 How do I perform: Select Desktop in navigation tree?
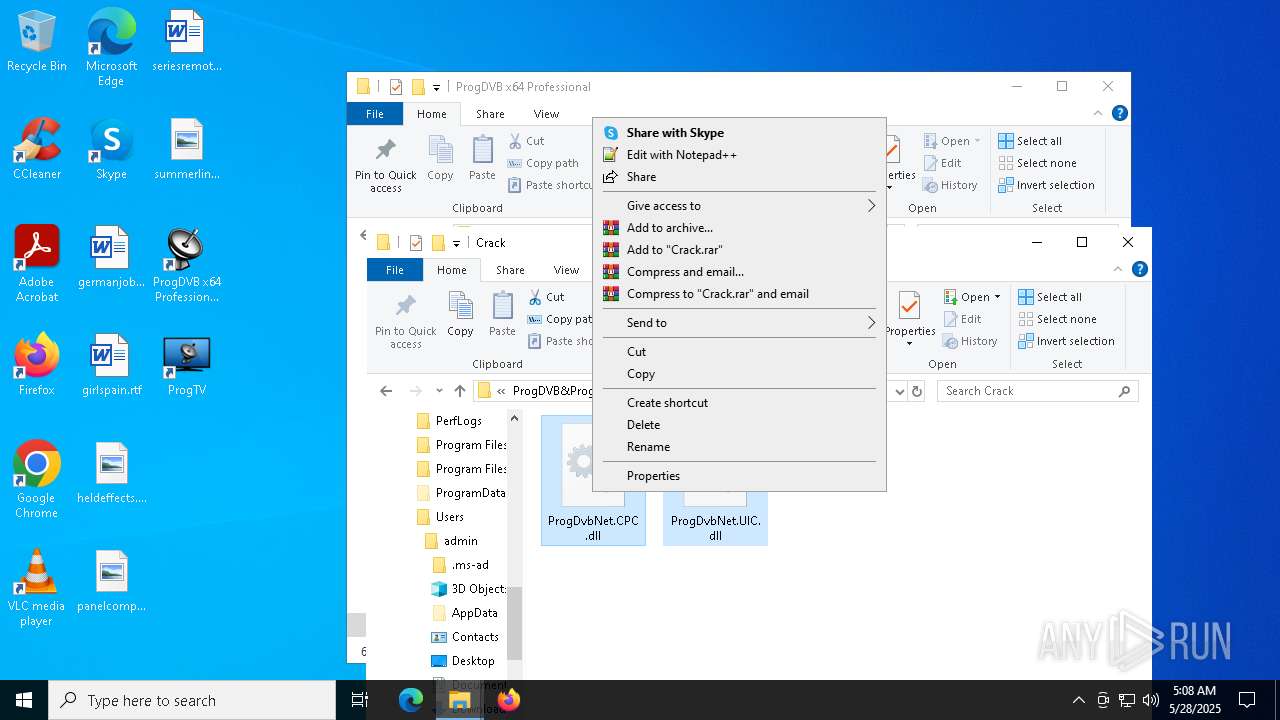473,661
